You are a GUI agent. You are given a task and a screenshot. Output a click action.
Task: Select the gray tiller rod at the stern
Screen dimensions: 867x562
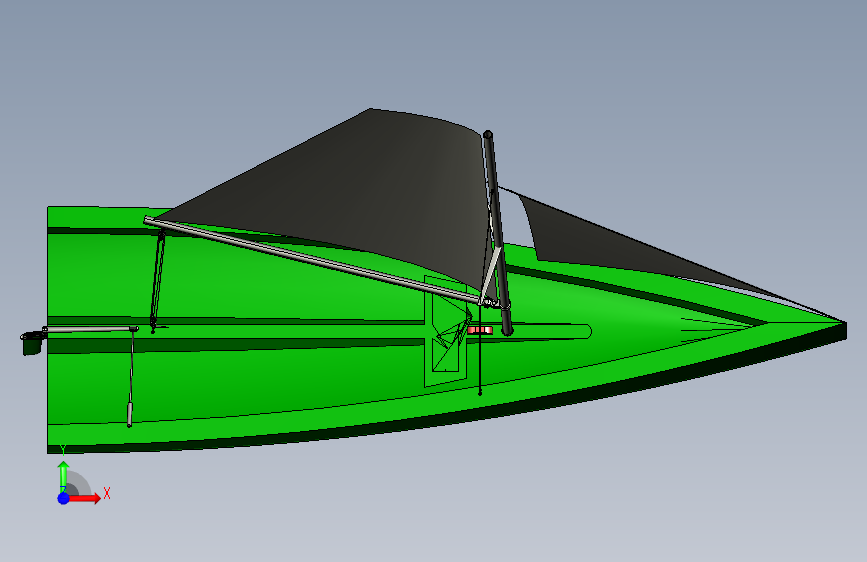90,329
